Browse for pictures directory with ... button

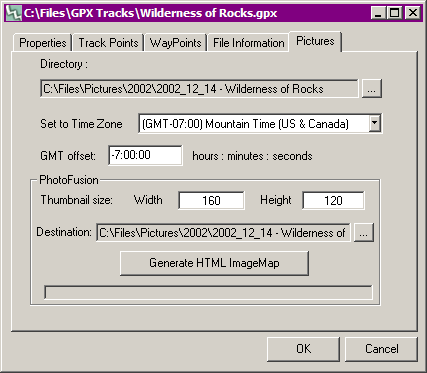(x=372, y=89)
